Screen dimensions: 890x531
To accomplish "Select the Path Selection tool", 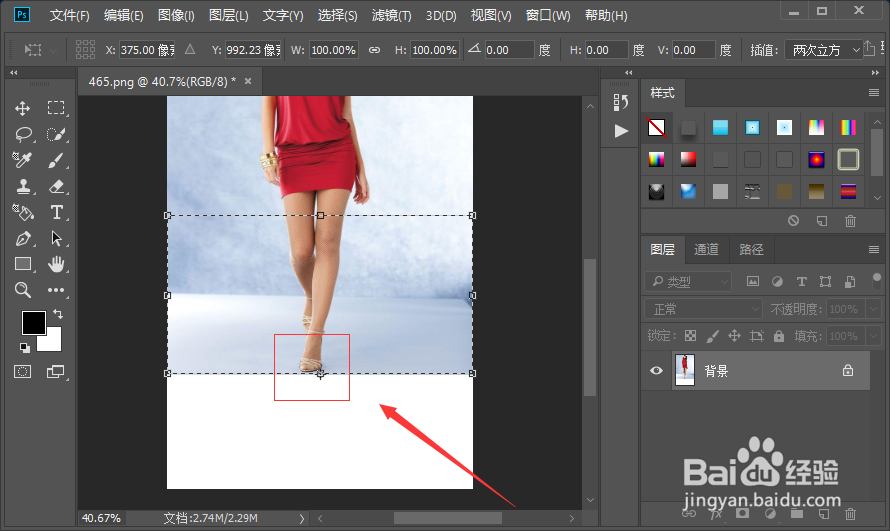I will 56,238.
